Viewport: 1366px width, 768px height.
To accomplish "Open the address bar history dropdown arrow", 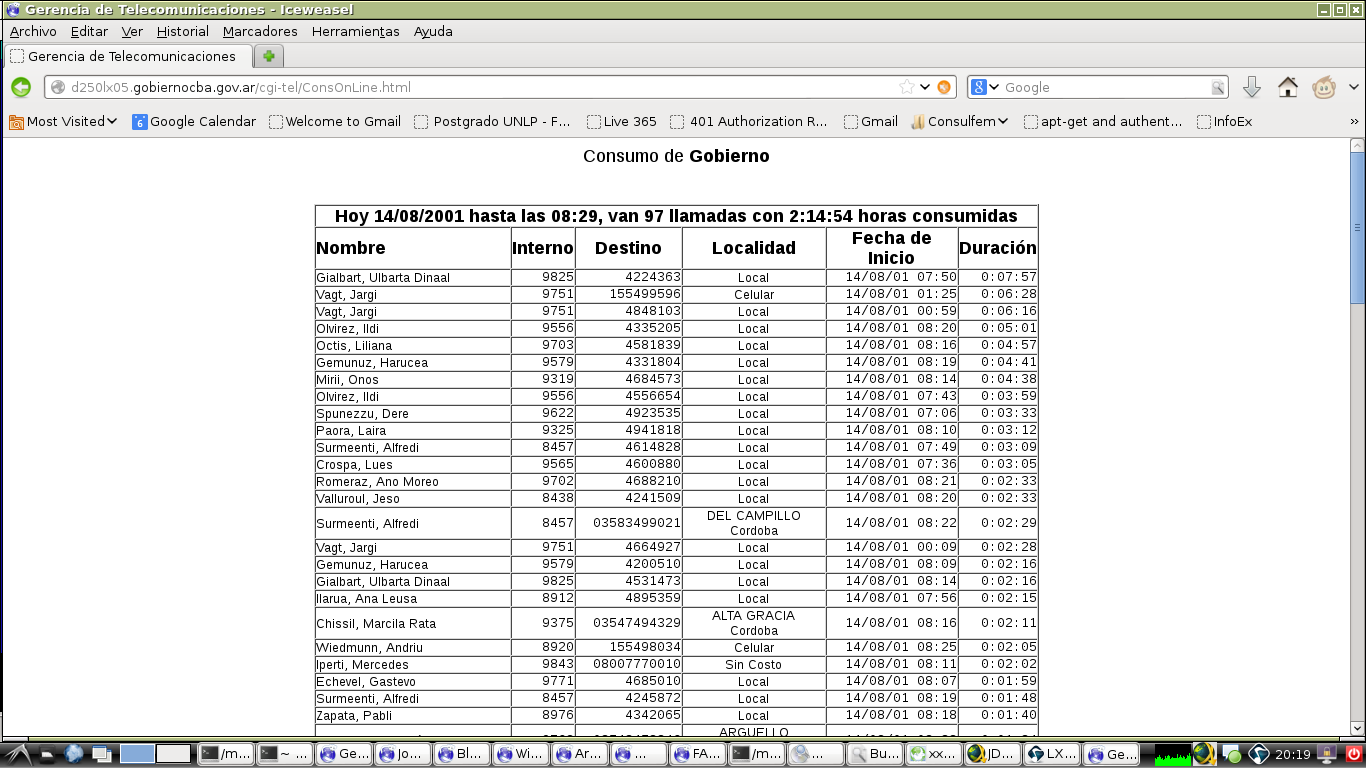I will pos(925,87).
